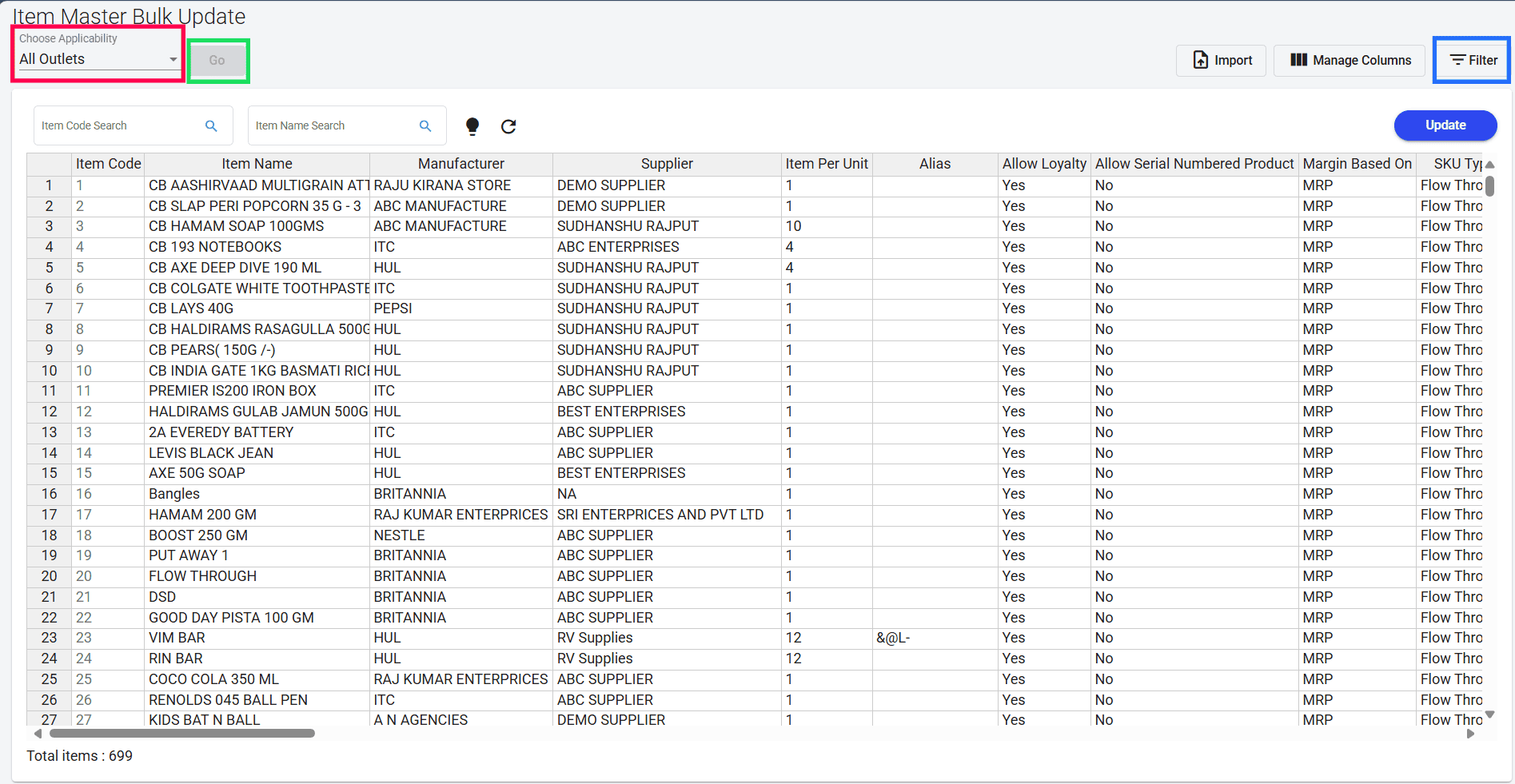Click the table scroll-right arrow
Screen dimensions: 1515x784
point(1471,734)
